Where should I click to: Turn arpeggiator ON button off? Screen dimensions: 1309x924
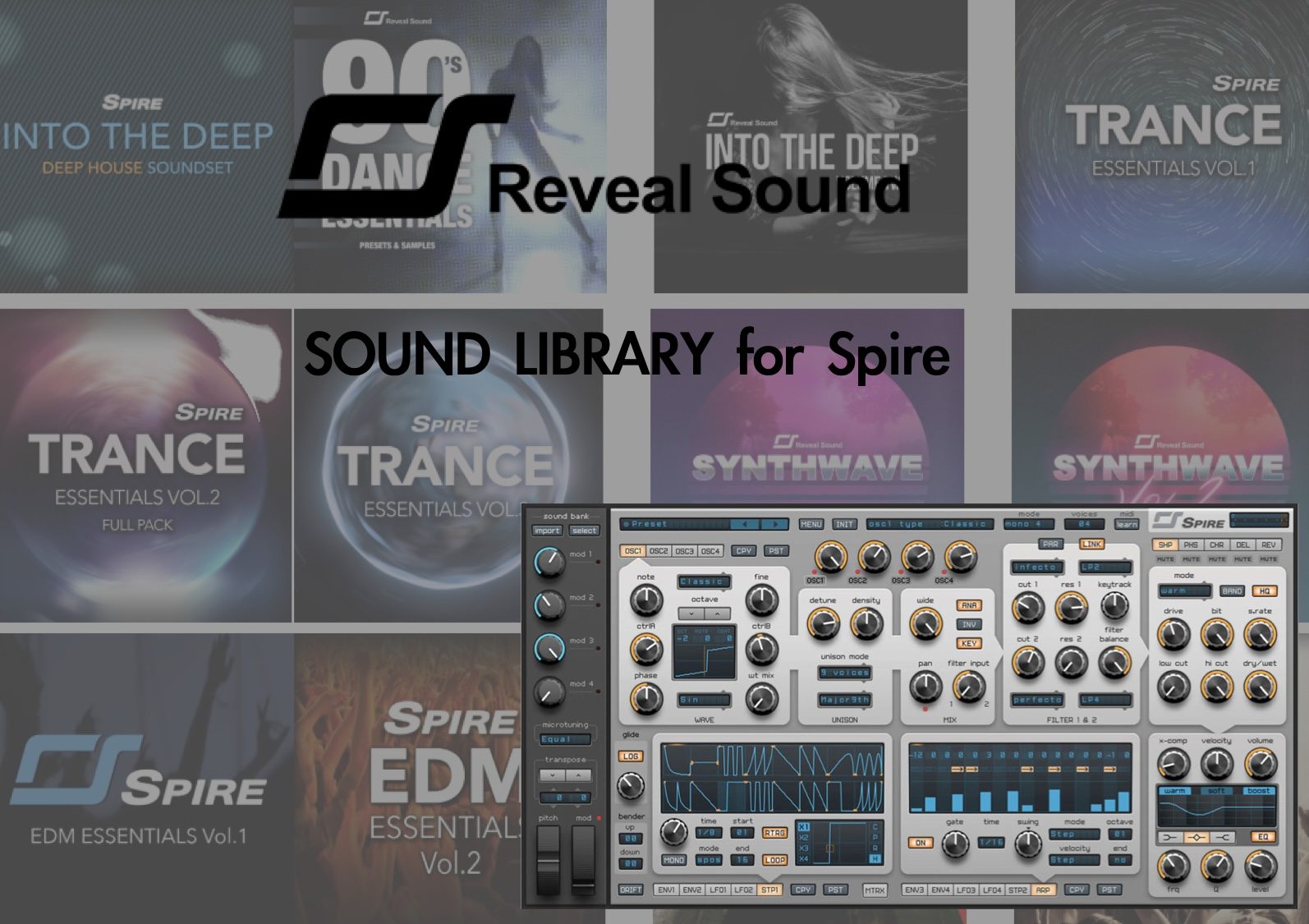[x=921, y=843]
